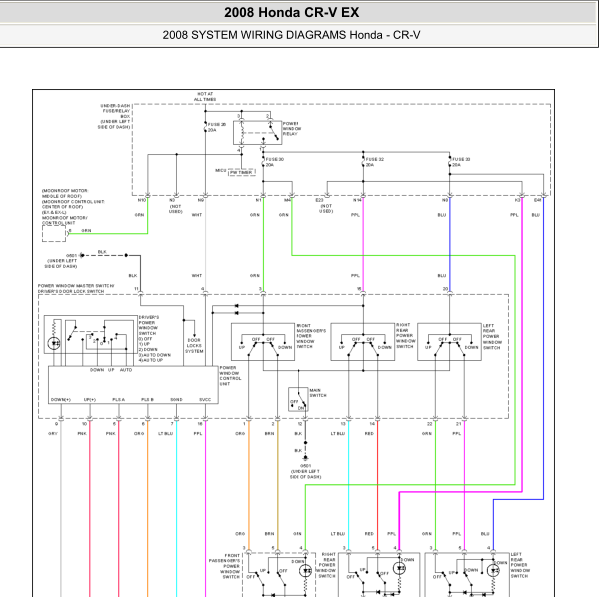Click the 'POWER WINDOW CONTROL UNIT' label

click(x=230, y=376)
